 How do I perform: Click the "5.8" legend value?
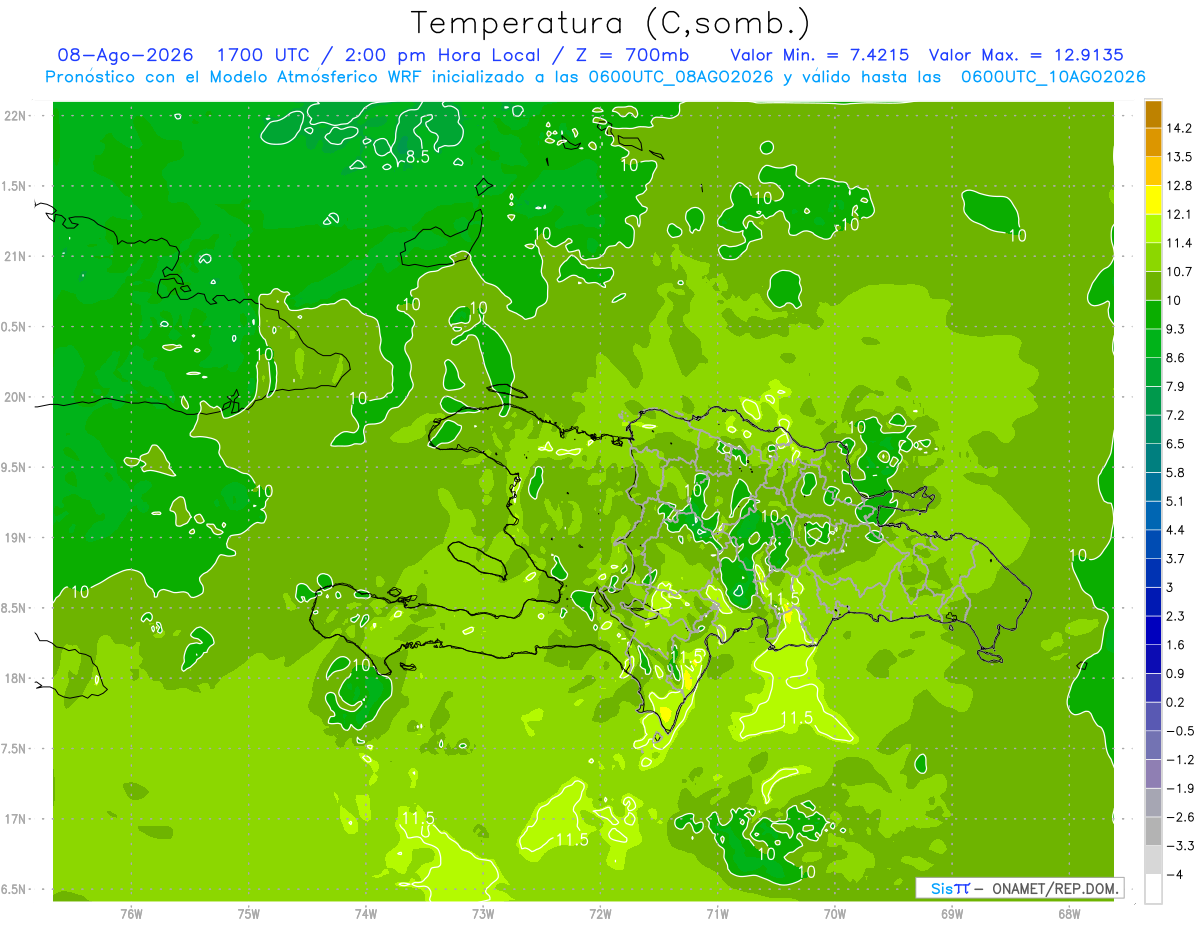click(x=1176, y=473)
